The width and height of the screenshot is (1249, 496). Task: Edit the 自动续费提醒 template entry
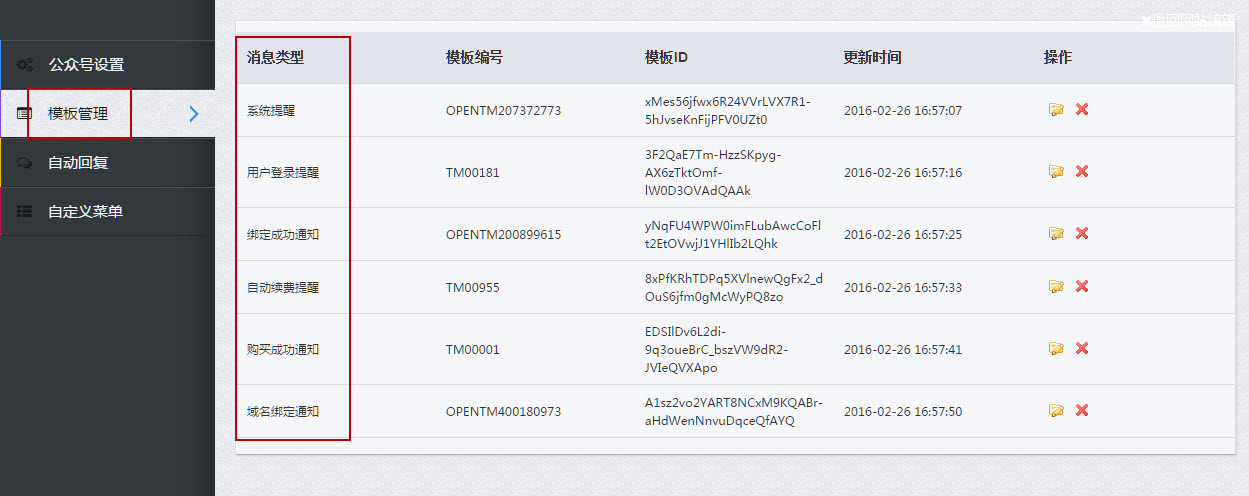1056,287
